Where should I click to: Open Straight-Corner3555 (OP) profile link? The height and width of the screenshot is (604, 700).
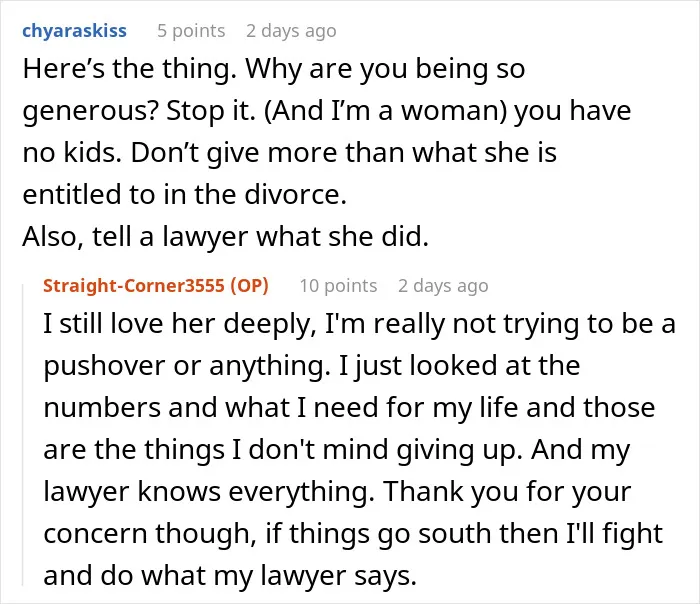point(156,285)
